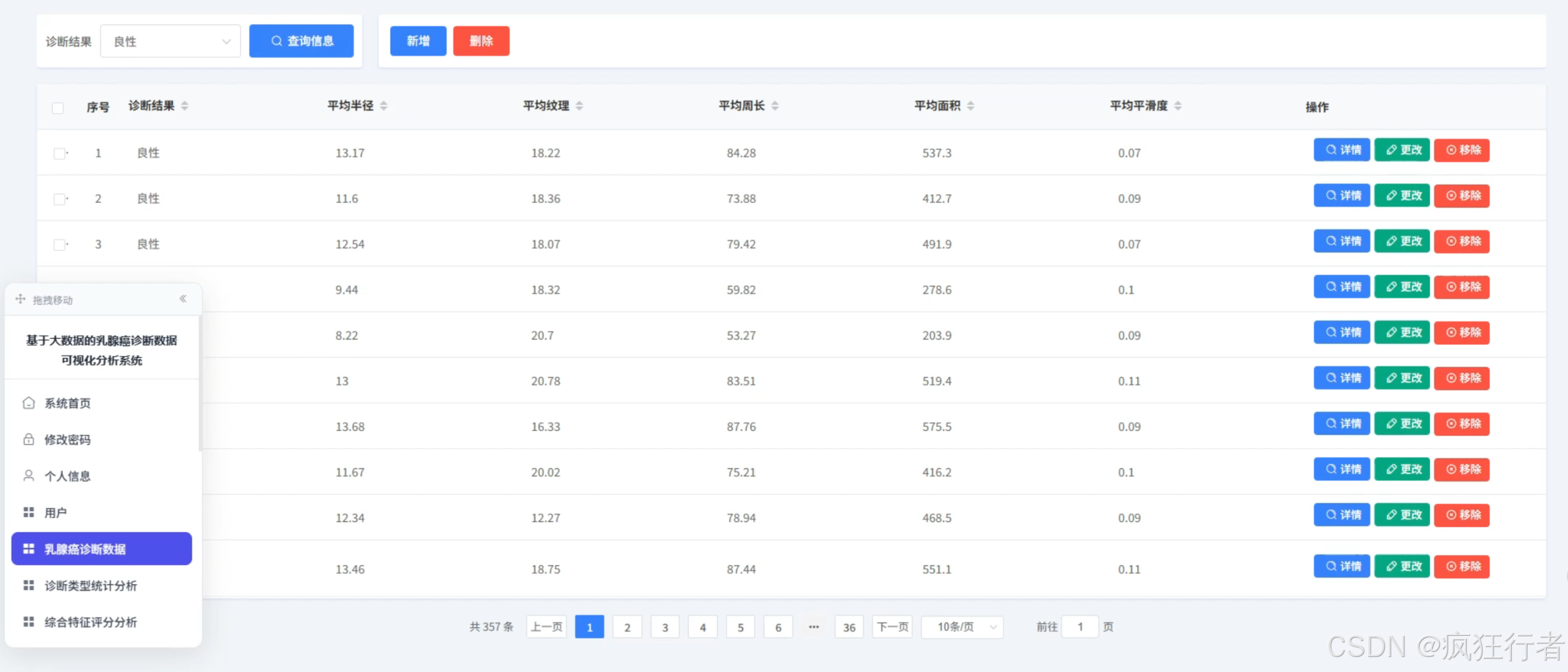Check the checkbox for row 1

(59, 154)
